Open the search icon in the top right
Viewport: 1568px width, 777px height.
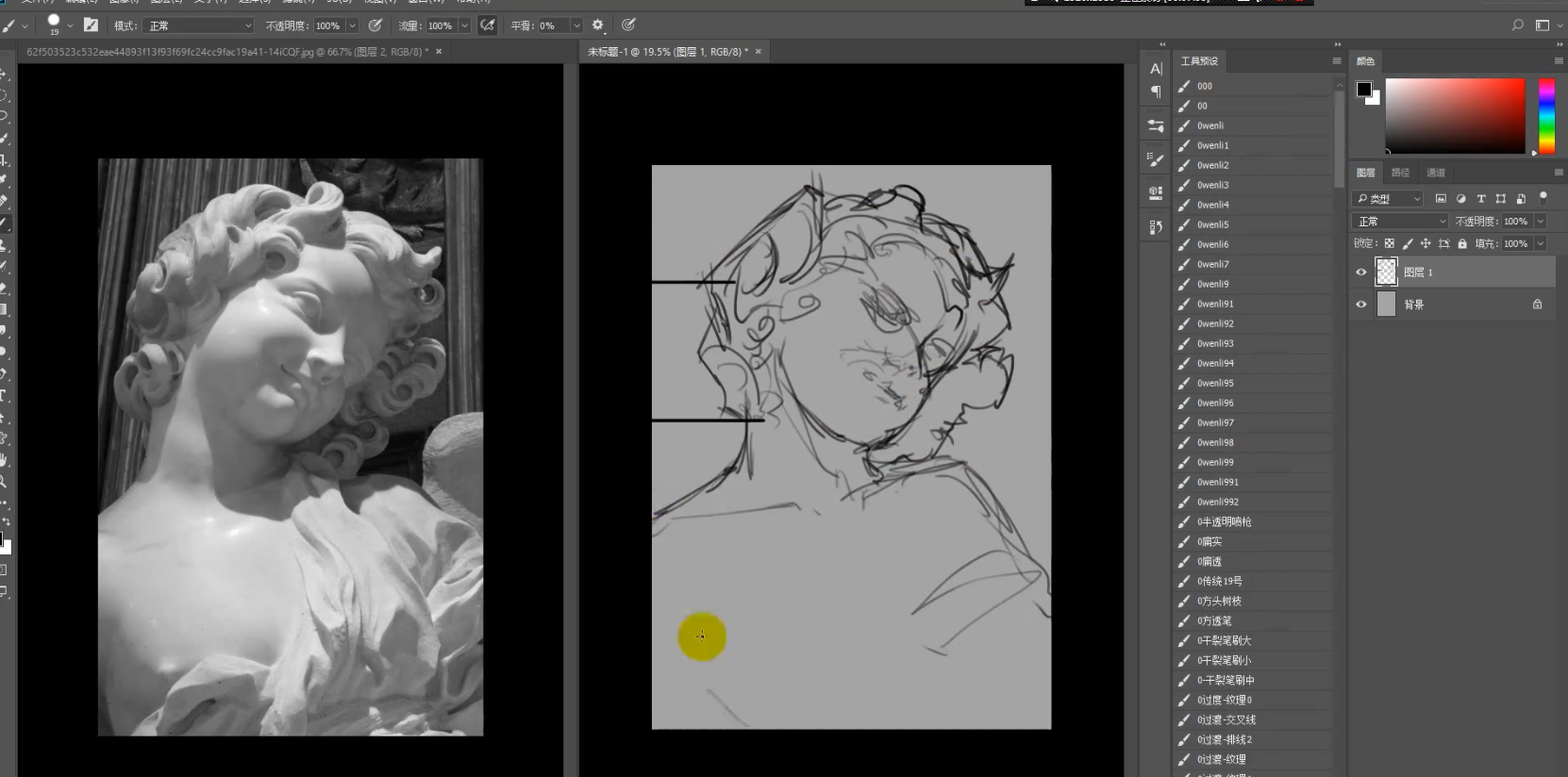[1518, 25]
